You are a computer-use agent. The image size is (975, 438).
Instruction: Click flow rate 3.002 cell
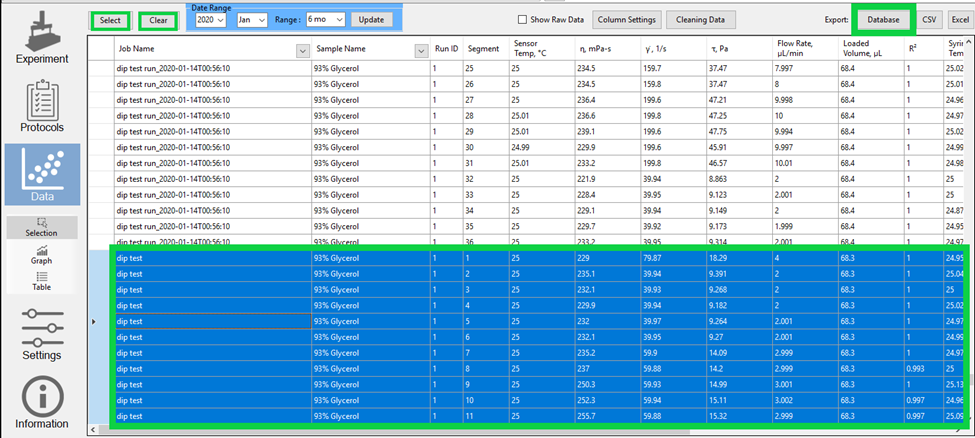tap(805, 400)
